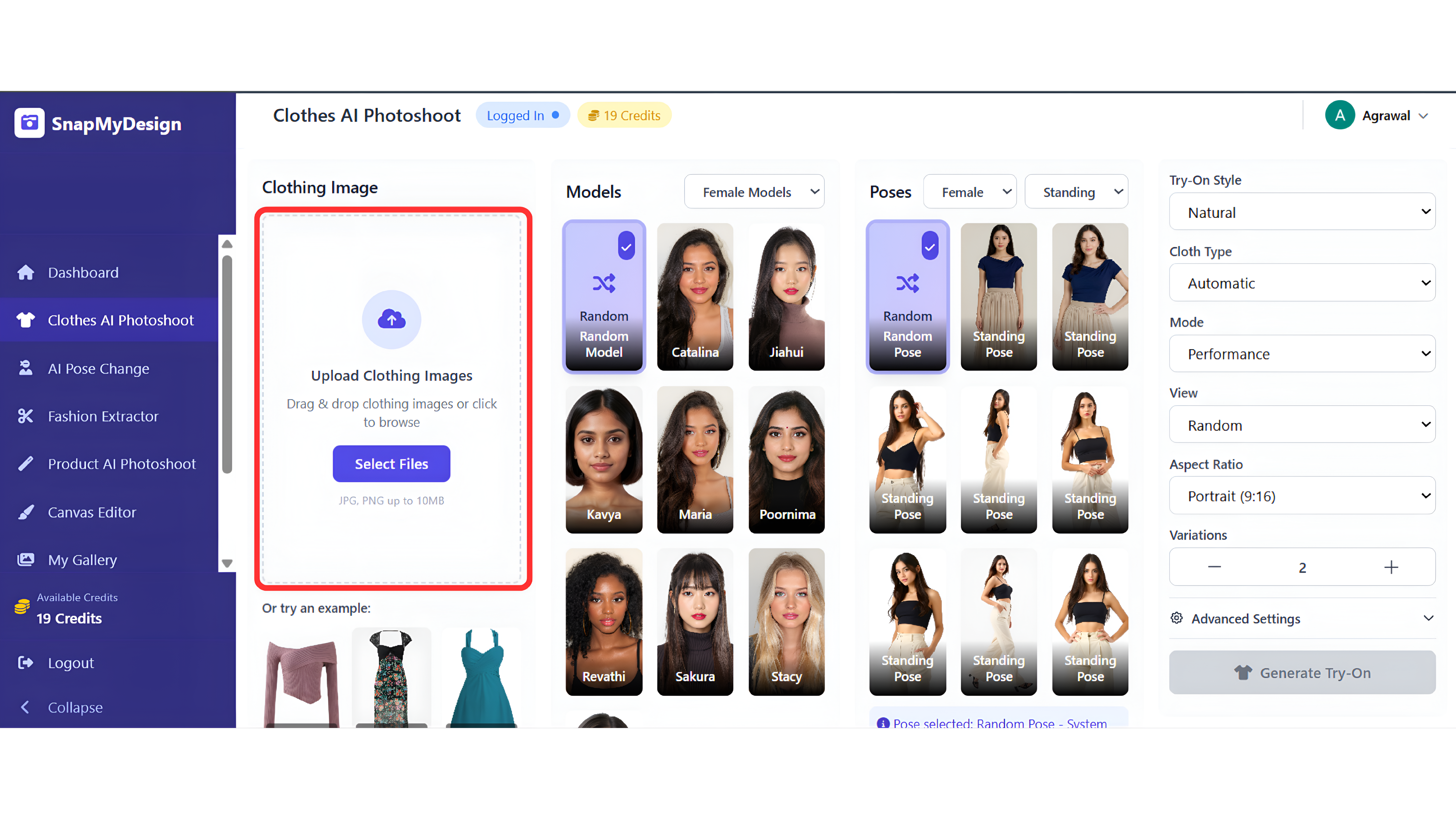Click the Logout arrow icon
This screenshot has height=819, width=1456.
(x=25, y=662)
